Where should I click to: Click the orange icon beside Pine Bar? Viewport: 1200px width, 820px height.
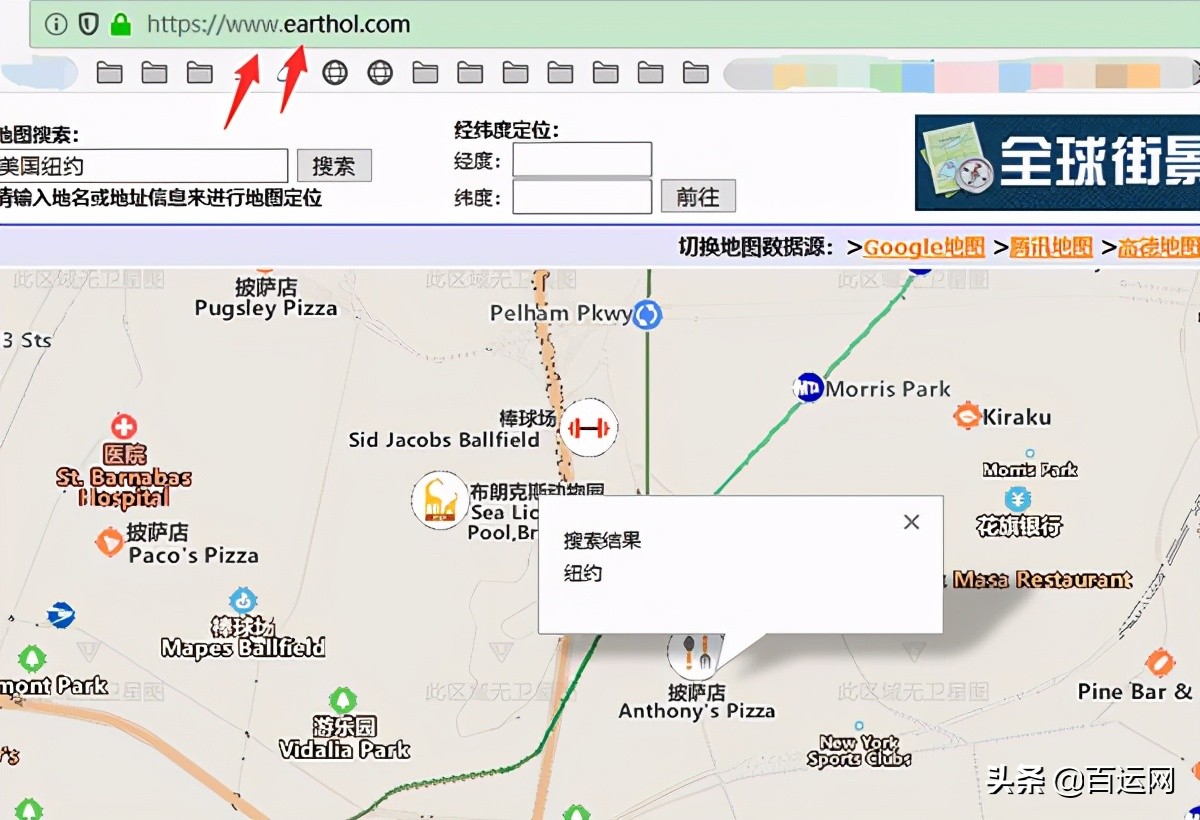click(x=1160, y=662)
